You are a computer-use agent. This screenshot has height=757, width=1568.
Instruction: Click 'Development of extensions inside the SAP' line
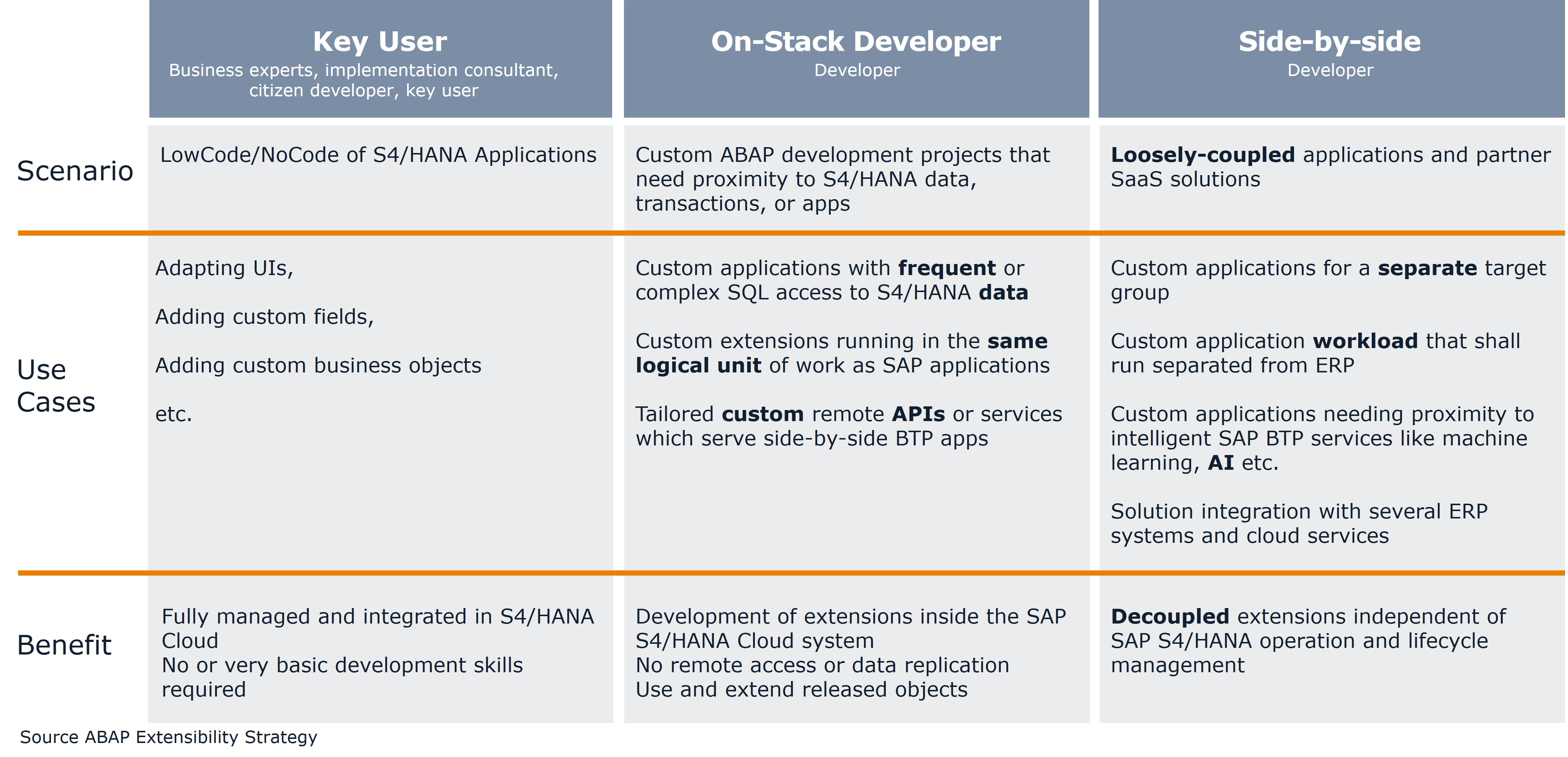pyautogui.click(x=851, y=617)
